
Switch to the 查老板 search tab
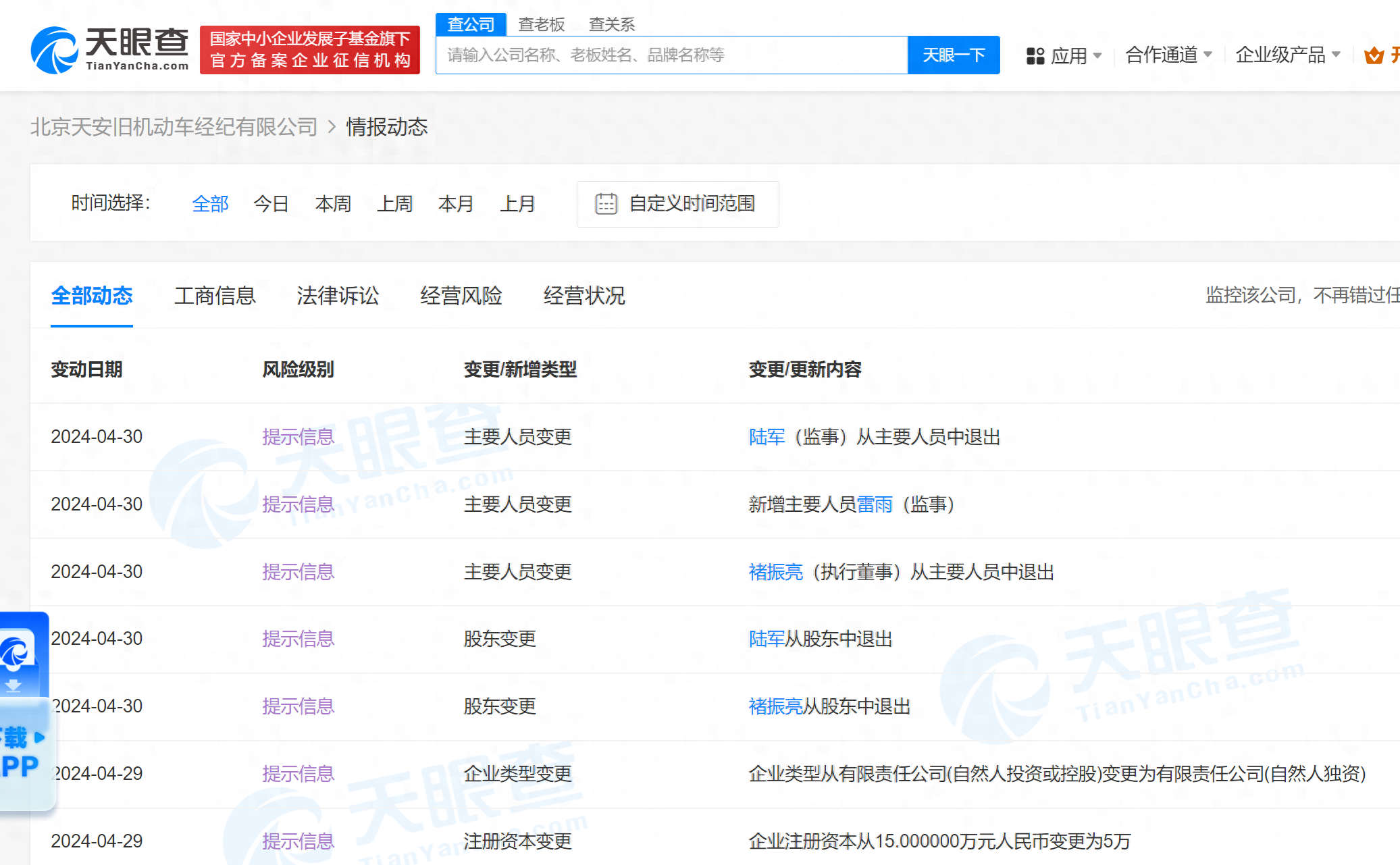541,25
